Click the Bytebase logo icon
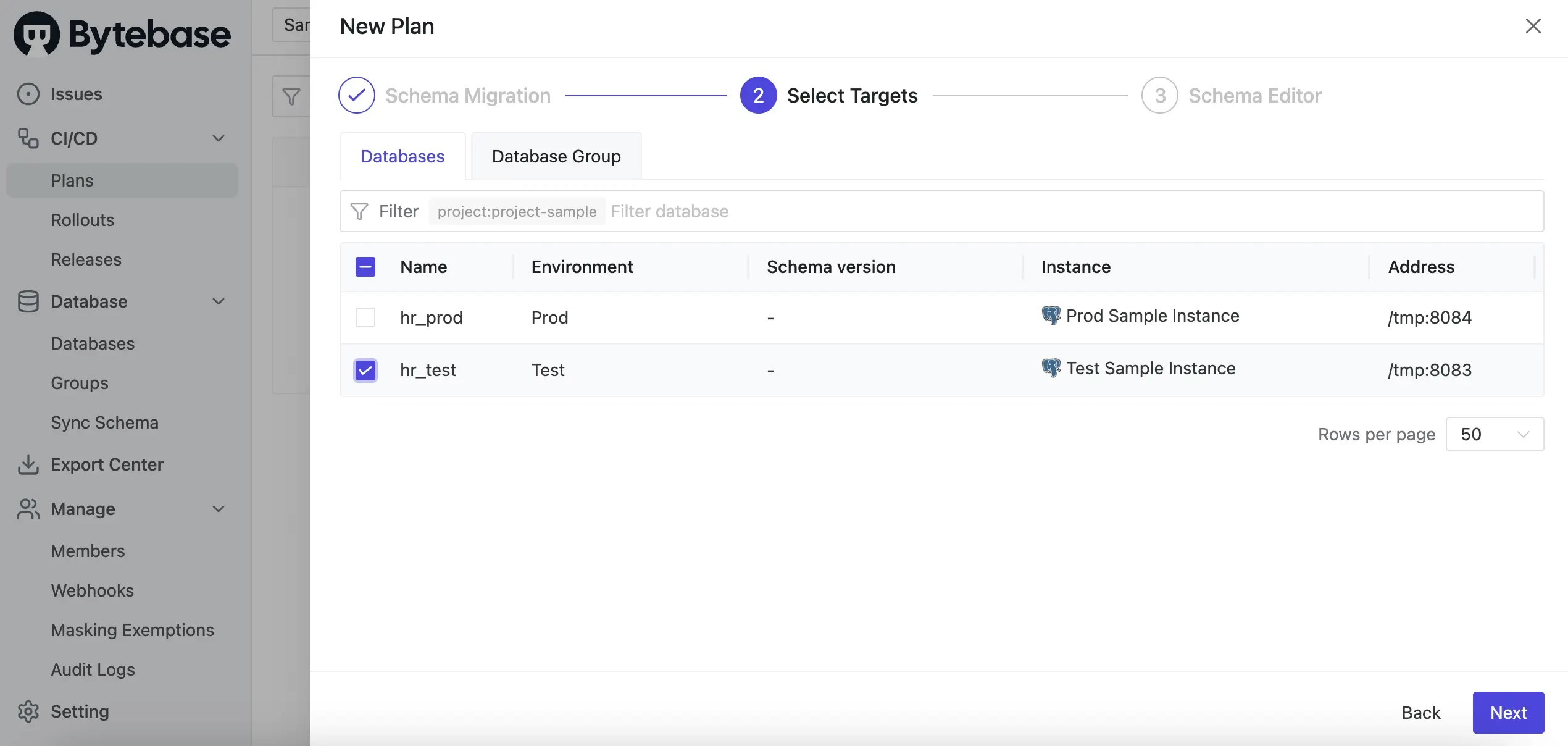Viewport: 1568px width, 746px height. [x=36, y=34]
